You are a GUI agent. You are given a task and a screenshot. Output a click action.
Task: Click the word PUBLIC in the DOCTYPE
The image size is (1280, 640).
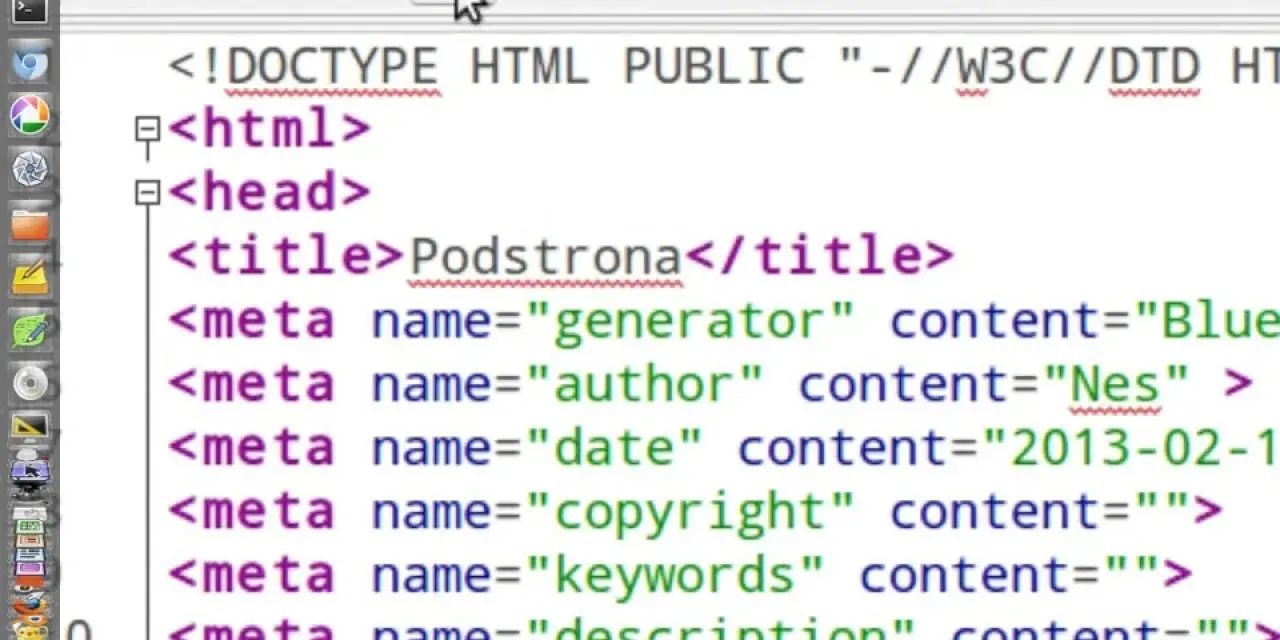click(x=714, y=67)
